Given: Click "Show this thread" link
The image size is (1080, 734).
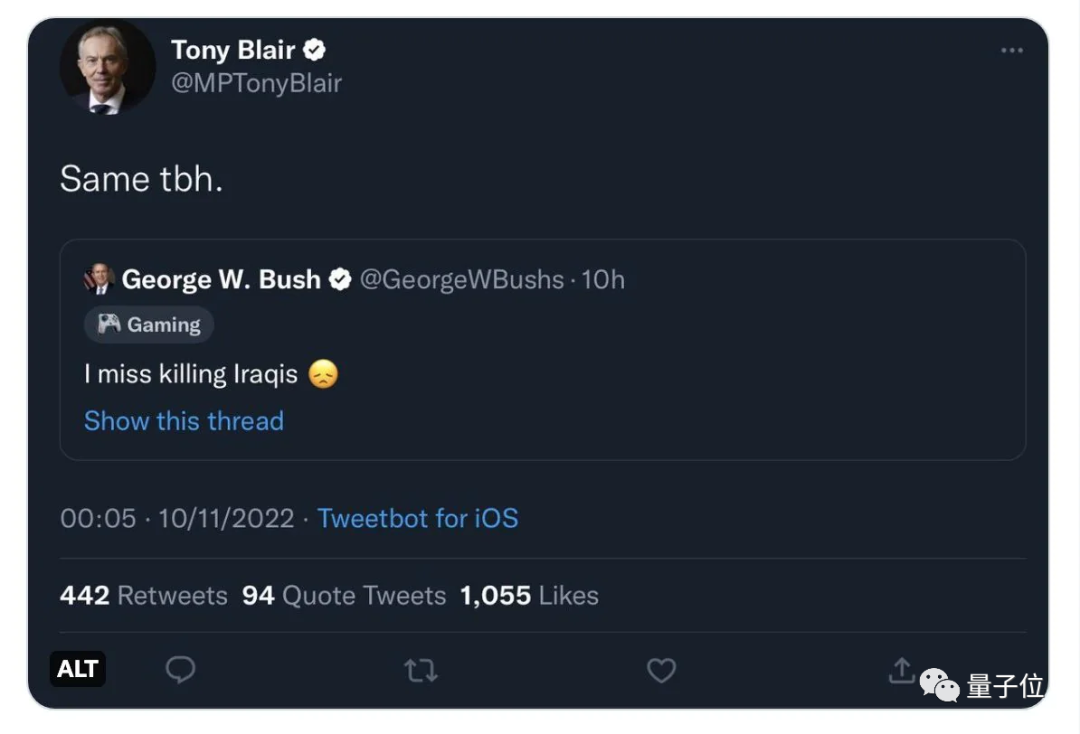Looking at the screenshot, I should click(184, 421).
